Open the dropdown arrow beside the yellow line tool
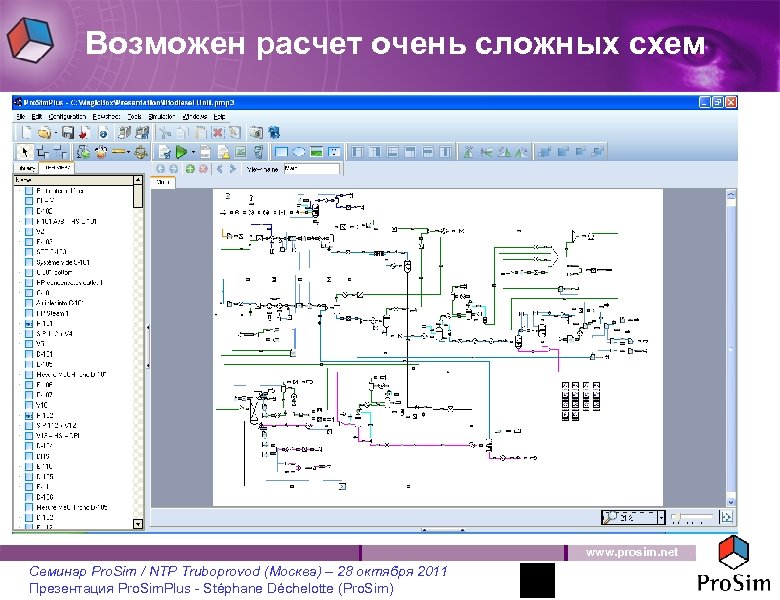 [x=129, y=152]
